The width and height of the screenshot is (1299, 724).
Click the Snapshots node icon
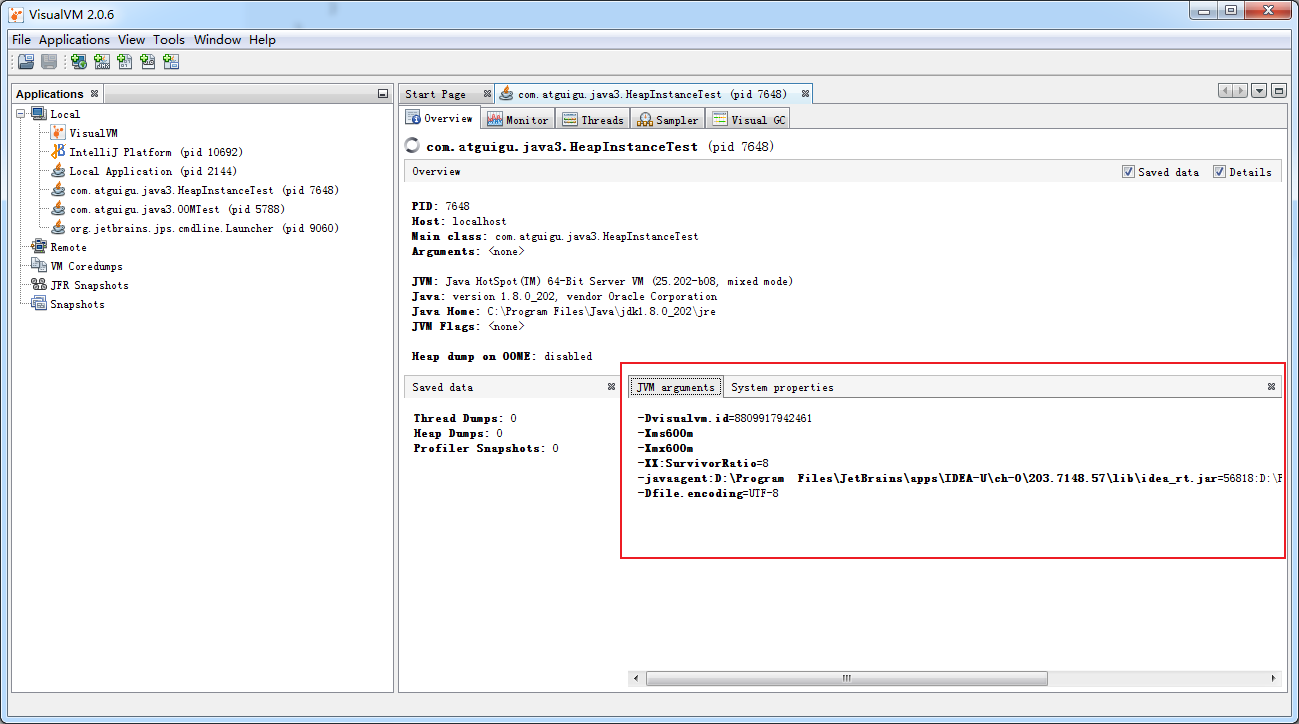click(x=39, y=304)
